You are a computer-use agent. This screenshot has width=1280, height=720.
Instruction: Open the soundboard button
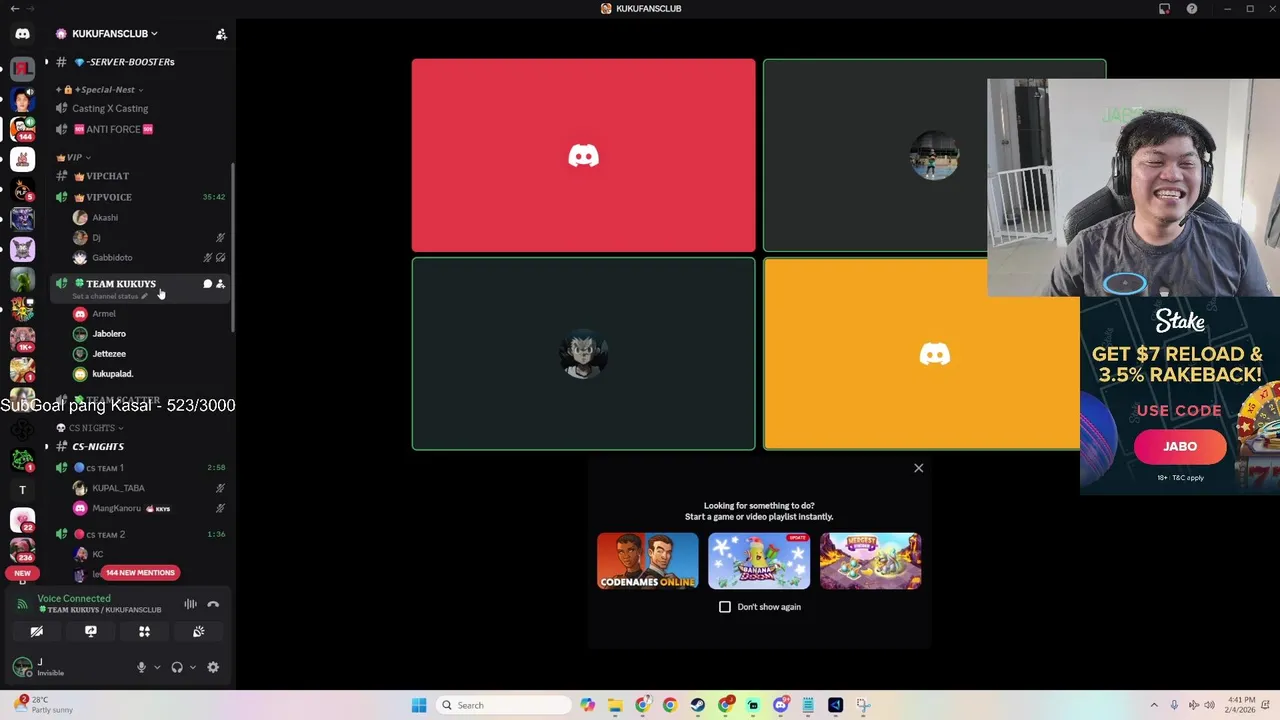[198, 631]
